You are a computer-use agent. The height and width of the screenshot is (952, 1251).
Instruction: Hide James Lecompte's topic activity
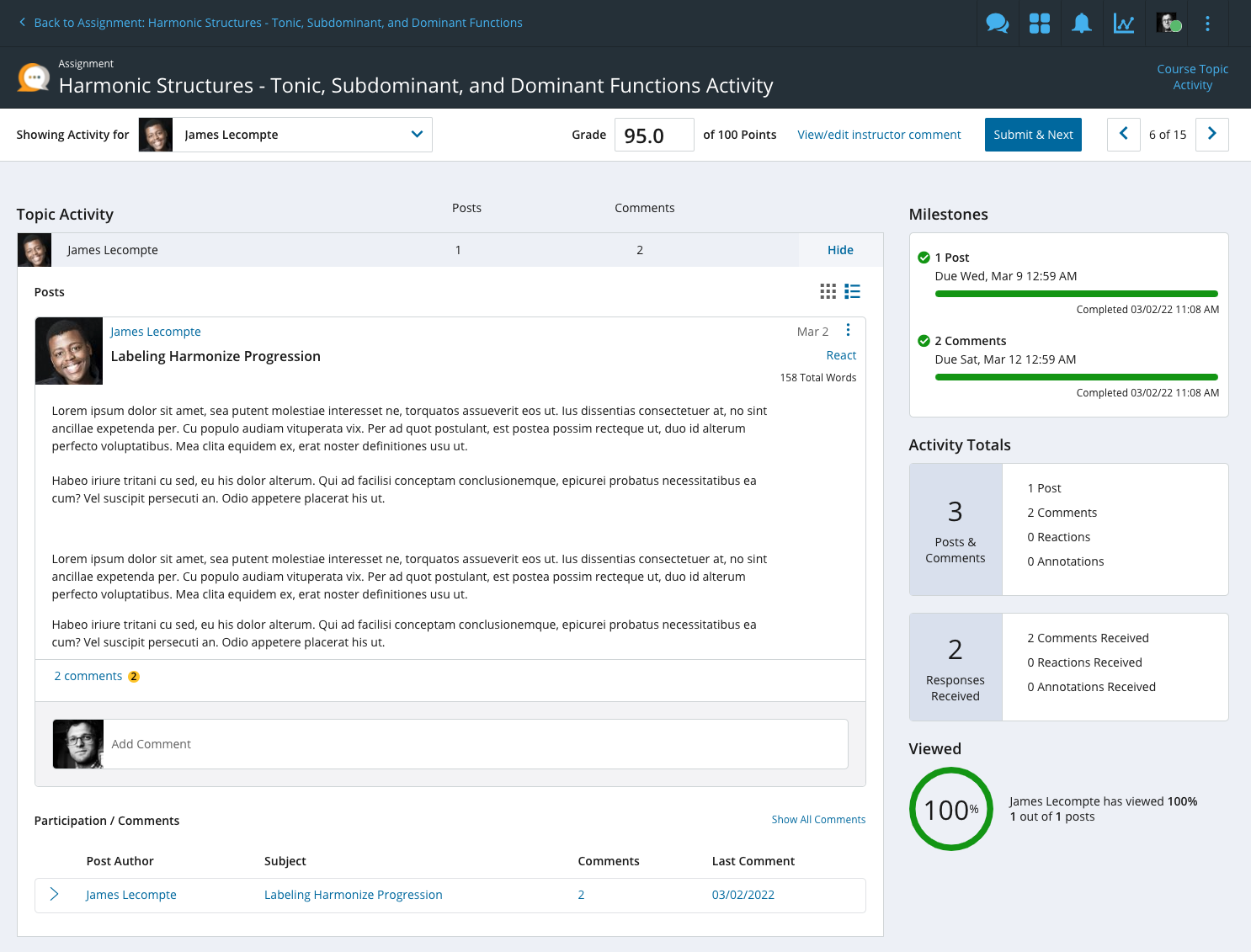[x=840, y=250]
